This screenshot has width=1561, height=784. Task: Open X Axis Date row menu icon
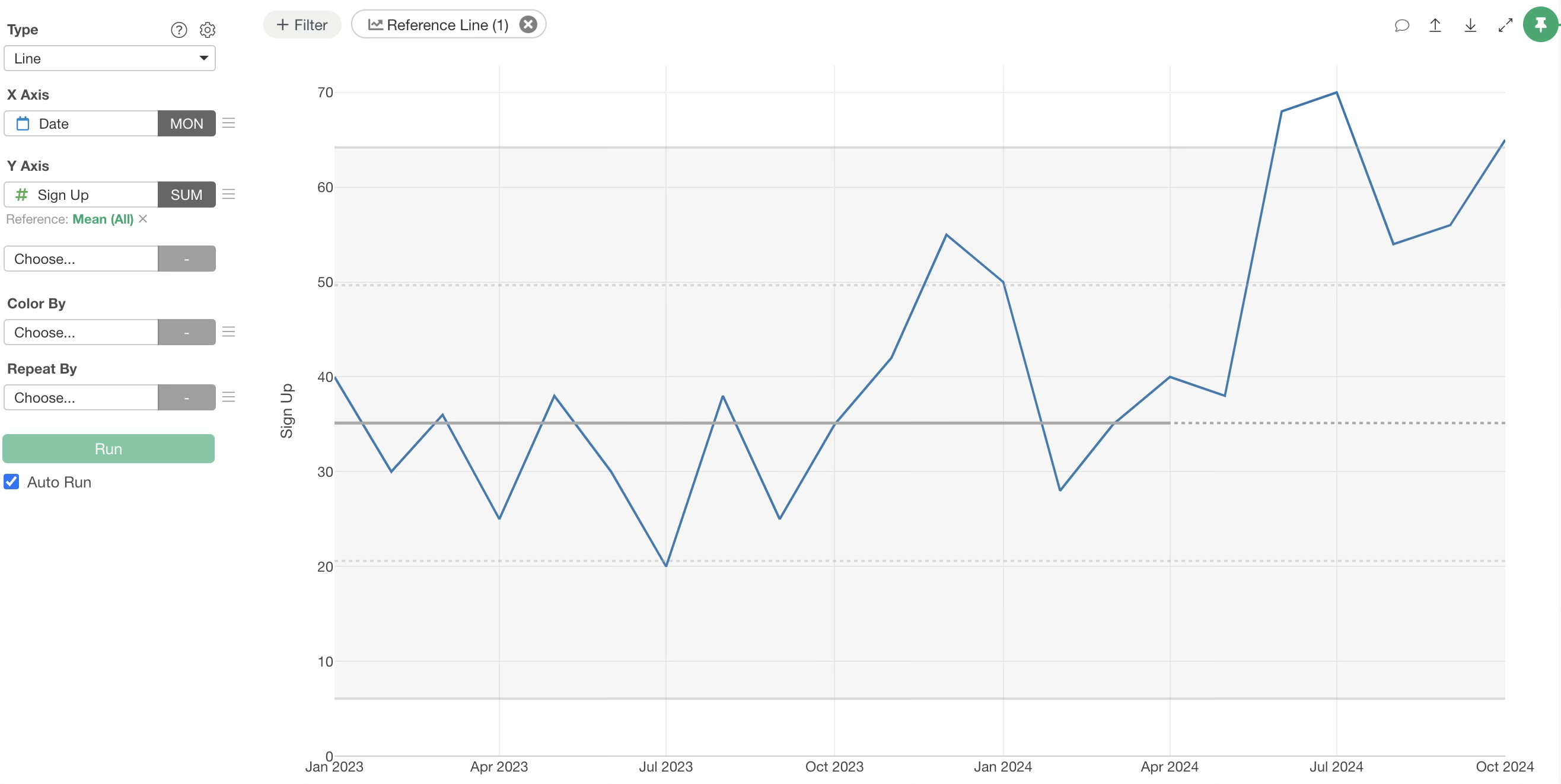coord(228,123)
